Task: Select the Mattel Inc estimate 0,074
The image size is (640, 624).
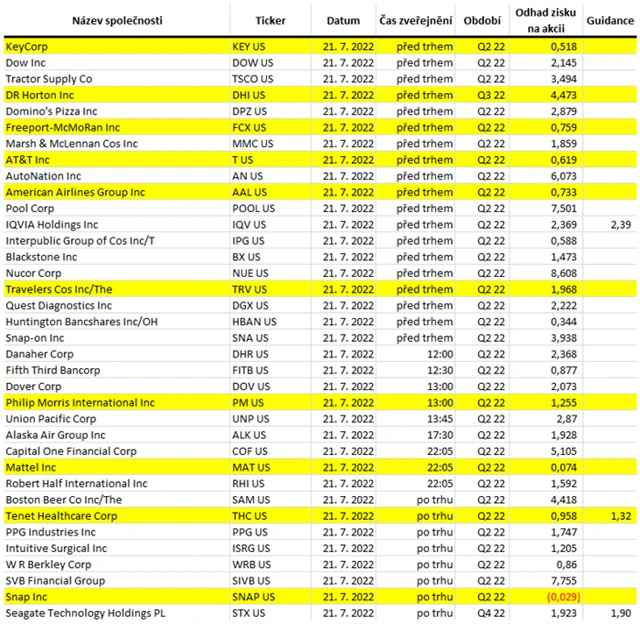Action: [564, 467]
